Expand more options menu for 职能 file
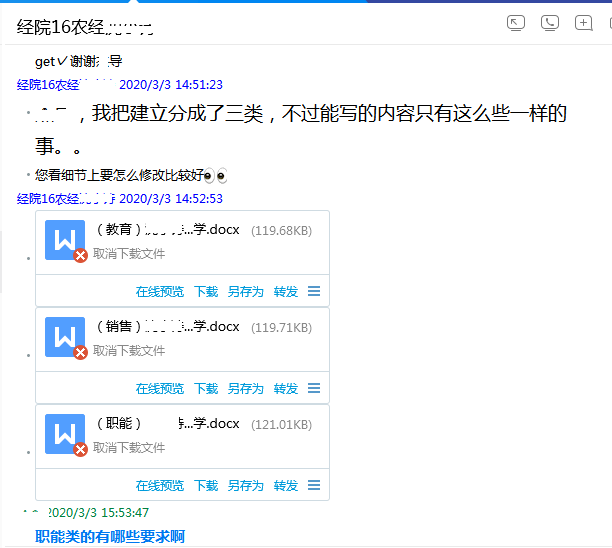The image size is (612, 548). tap(314, 486)
